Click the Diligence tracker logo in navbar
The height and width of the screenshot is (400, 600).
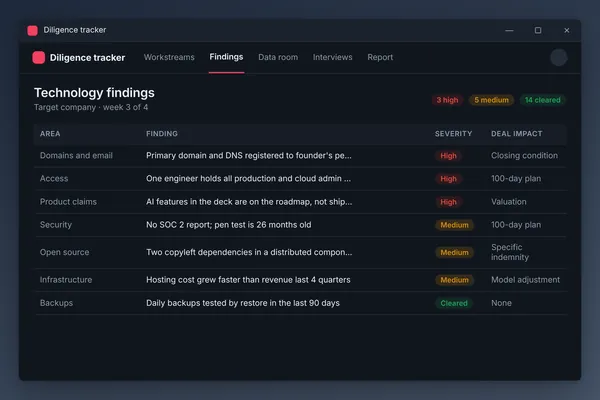click(x=39, y=57)
